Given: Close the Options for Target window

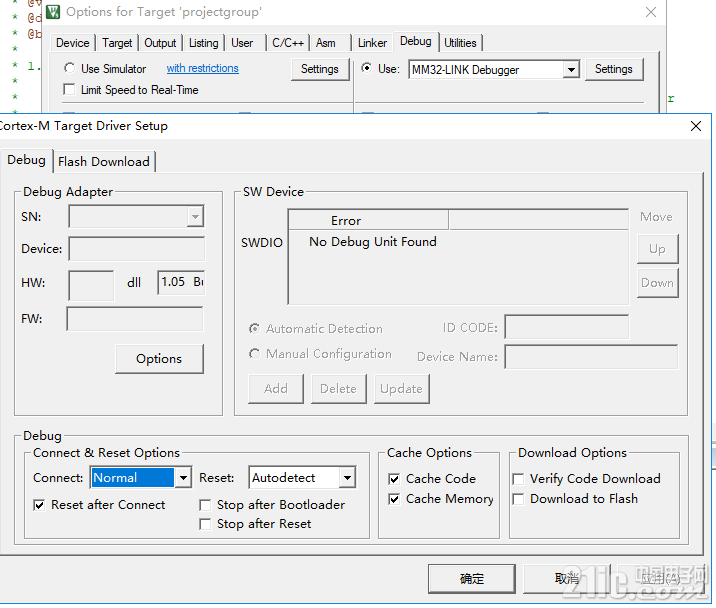Looking at the screenshot, I should click(651, 12).
